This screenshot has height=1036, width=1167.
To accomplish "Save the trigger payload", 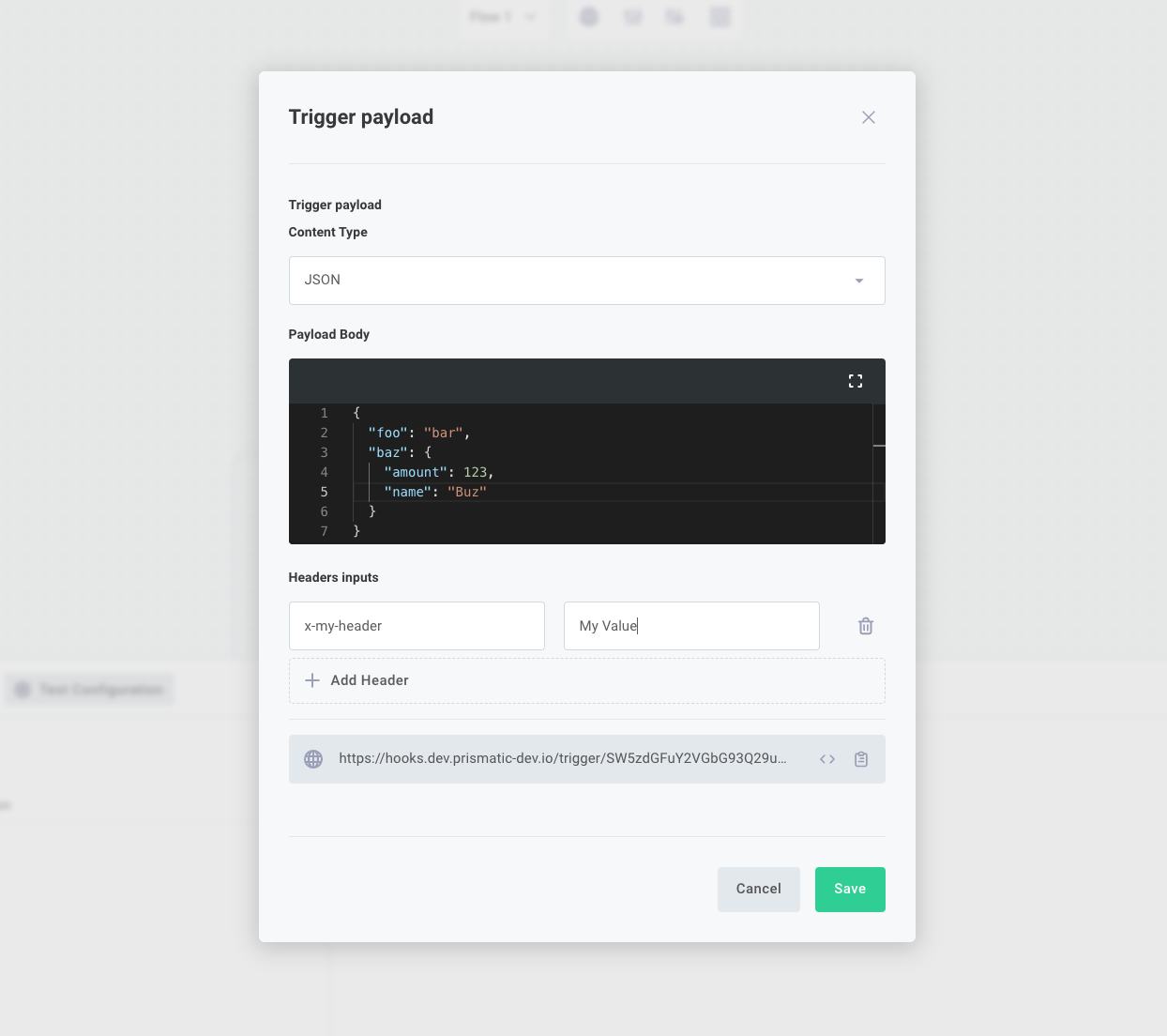I will coord(850,889).
